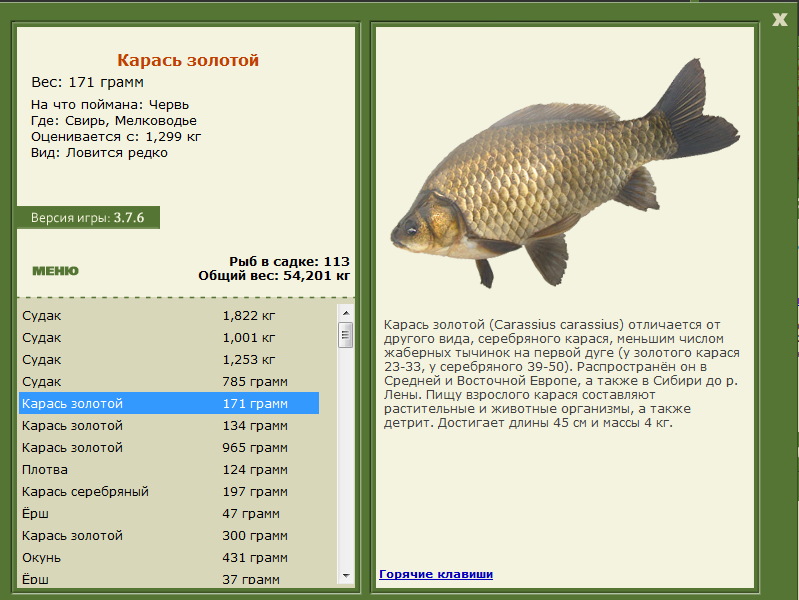Image resolution: width=799 pixels, height=600 pixels.
Task: Click the Carassius carassius description paragraph
Action: pyautogui.click(x=561, y=374)
